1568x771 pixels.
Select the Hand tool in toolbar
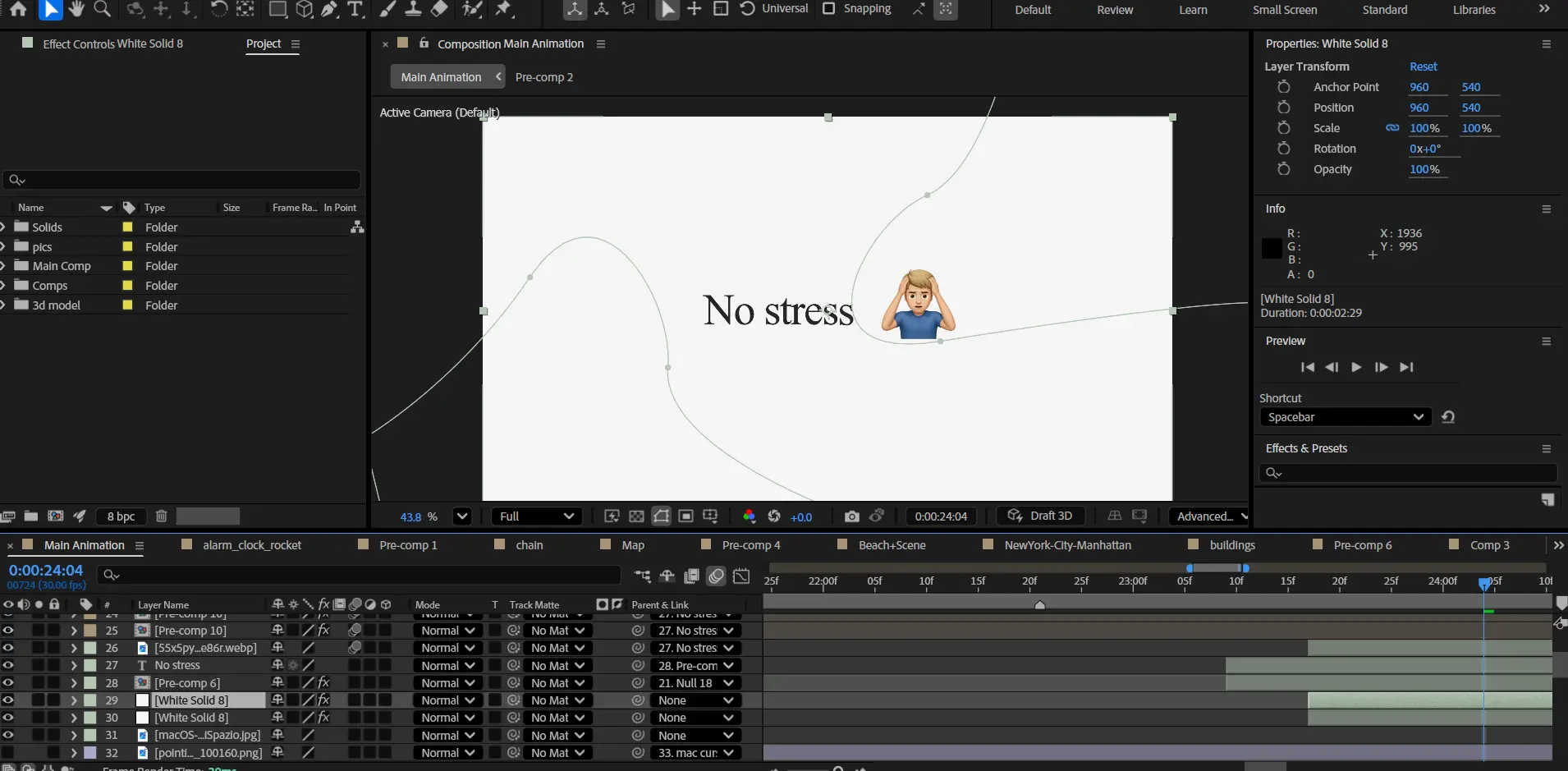point(76,9)
